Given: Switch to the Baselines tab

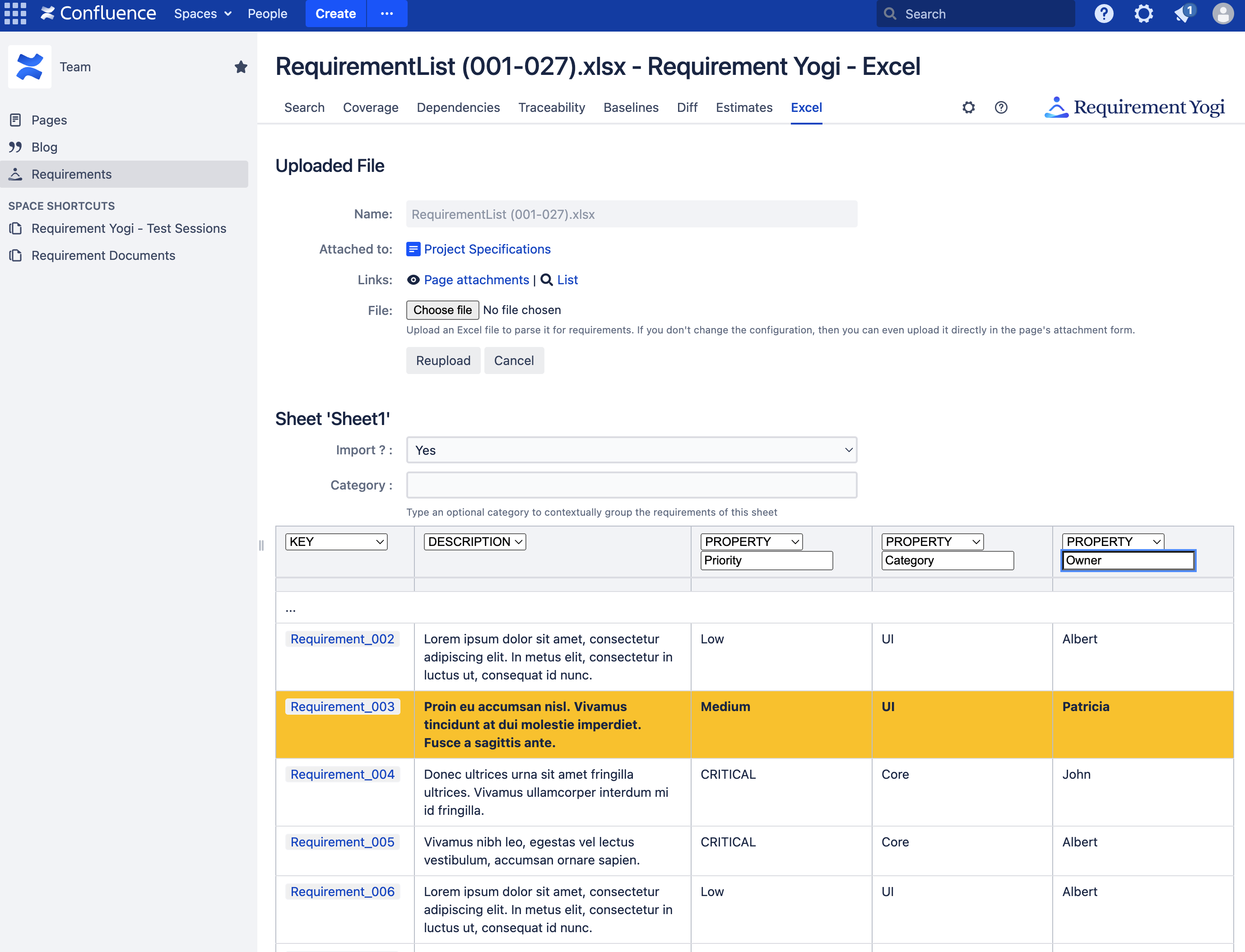Looking at the screenshot, I should pyautogui.click(x=631, y=108).
